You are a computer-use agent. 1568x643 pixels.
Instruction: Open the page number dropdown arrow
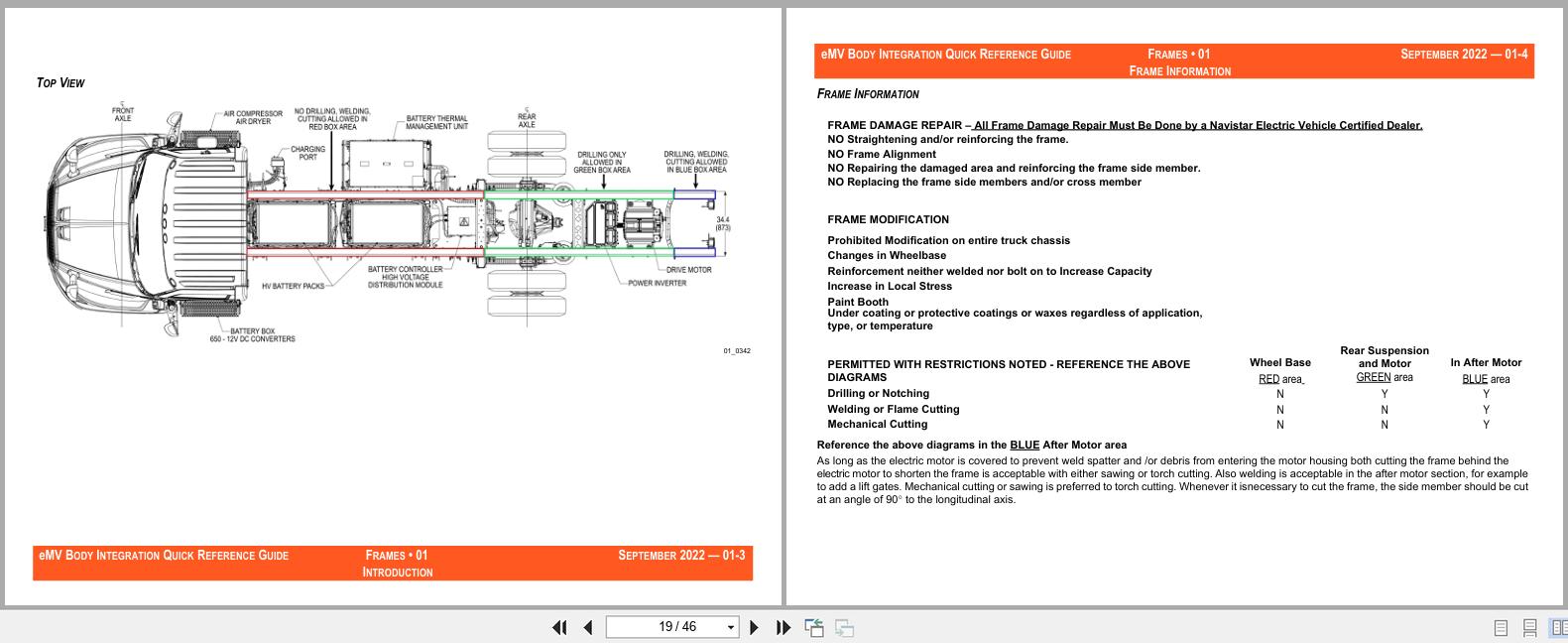tap(732, 627)
